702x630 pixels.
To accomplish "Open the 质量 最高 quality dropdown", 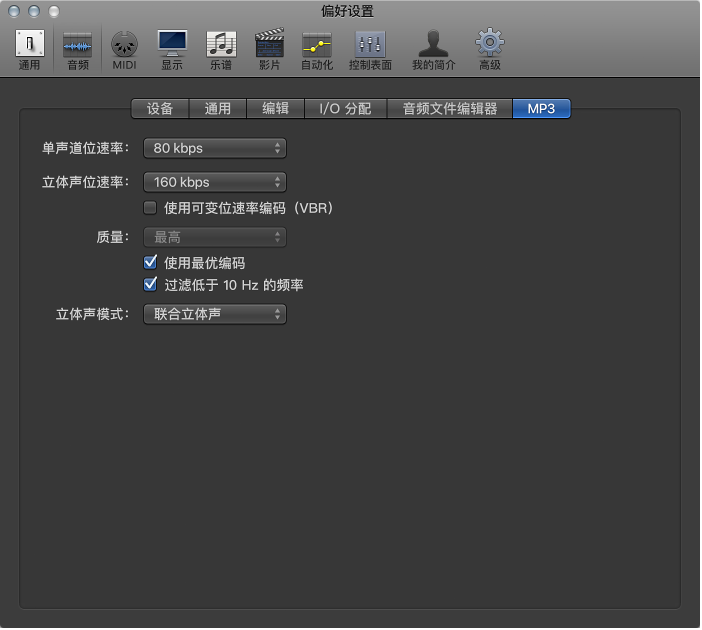I will (215, 237).
